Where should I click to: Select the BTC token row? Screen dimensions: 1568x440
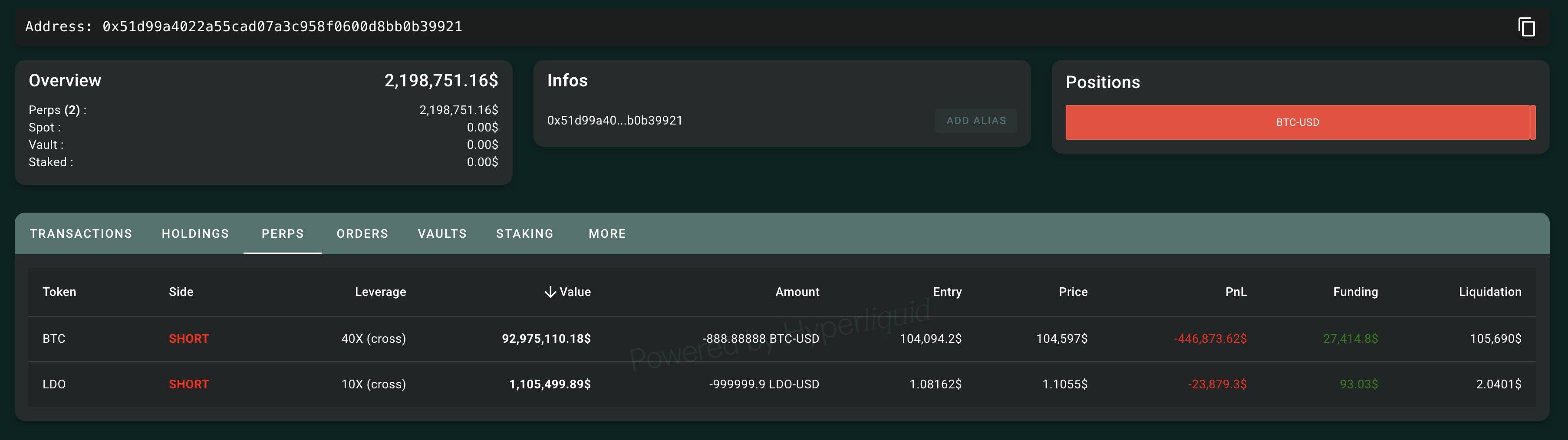[54, 339]
